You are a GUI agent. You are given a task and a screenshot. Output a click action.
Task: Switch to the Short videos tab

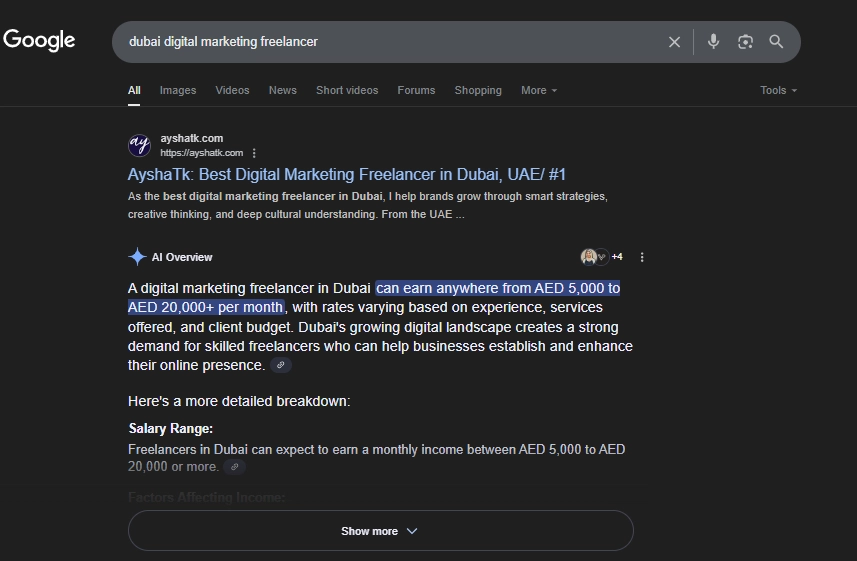(347, 90)
